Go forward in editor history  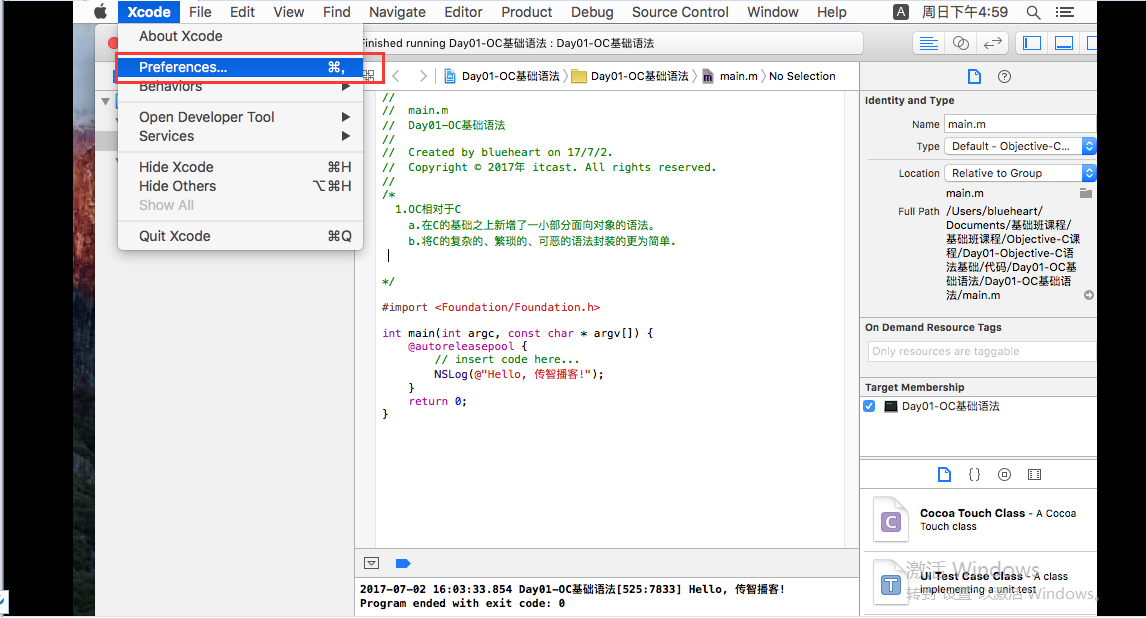tap(422, 76)
